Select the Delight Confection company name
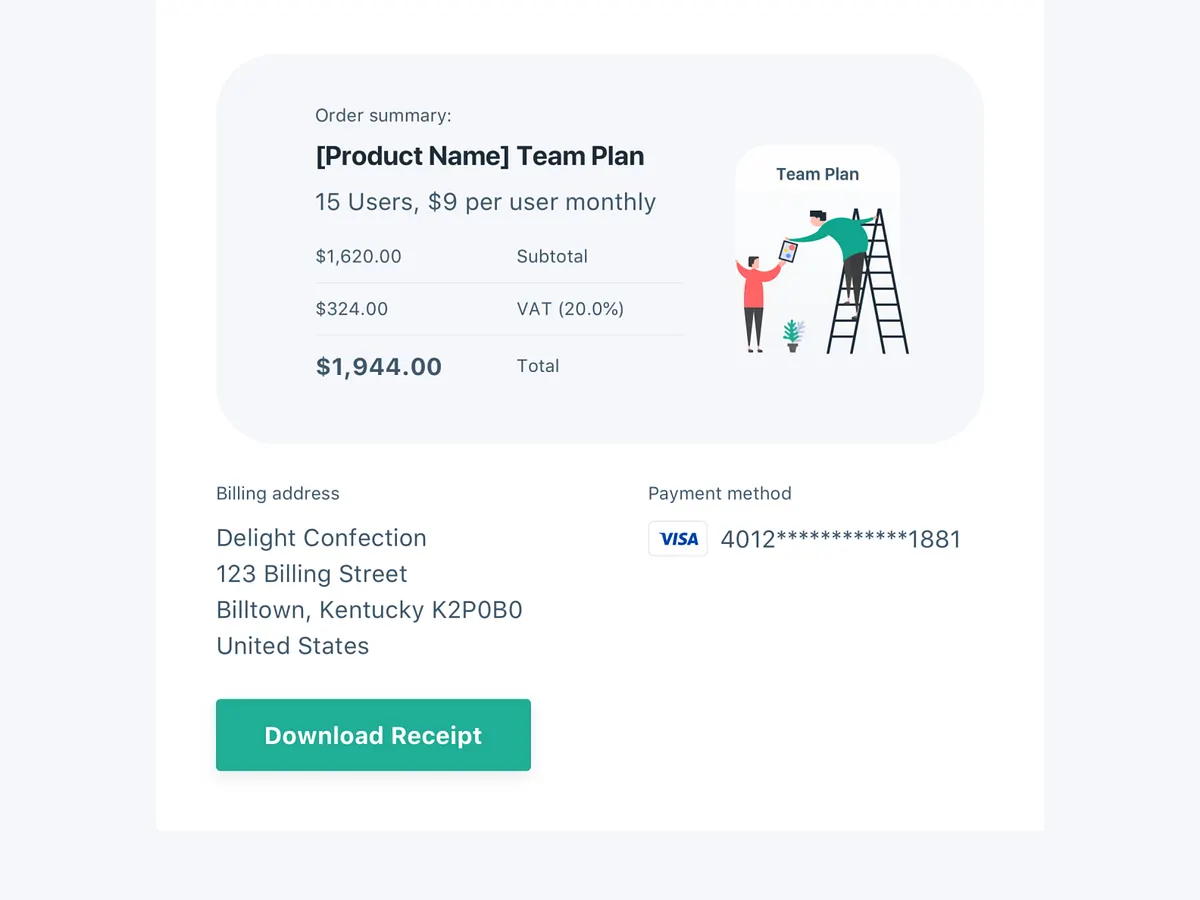This screenshot has height=900, width=1200. coord(321,537)
